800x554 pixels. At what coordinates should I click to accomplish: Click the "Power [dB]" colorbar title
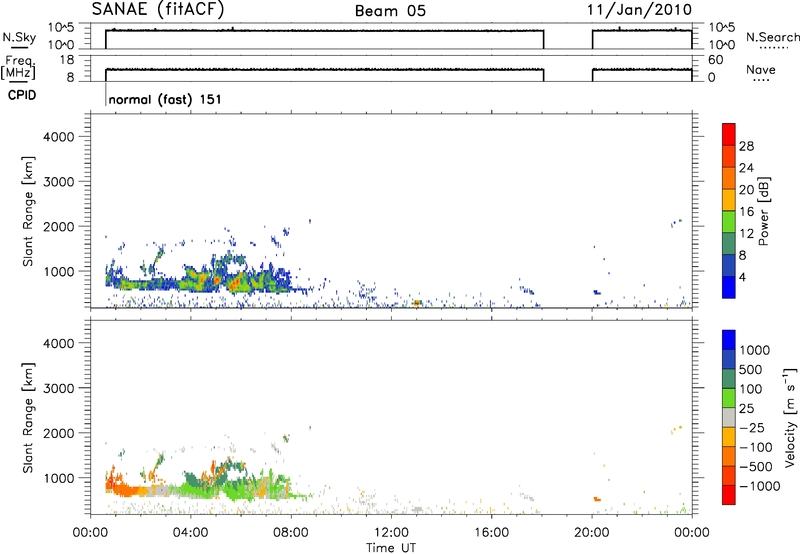click(763, 211)
